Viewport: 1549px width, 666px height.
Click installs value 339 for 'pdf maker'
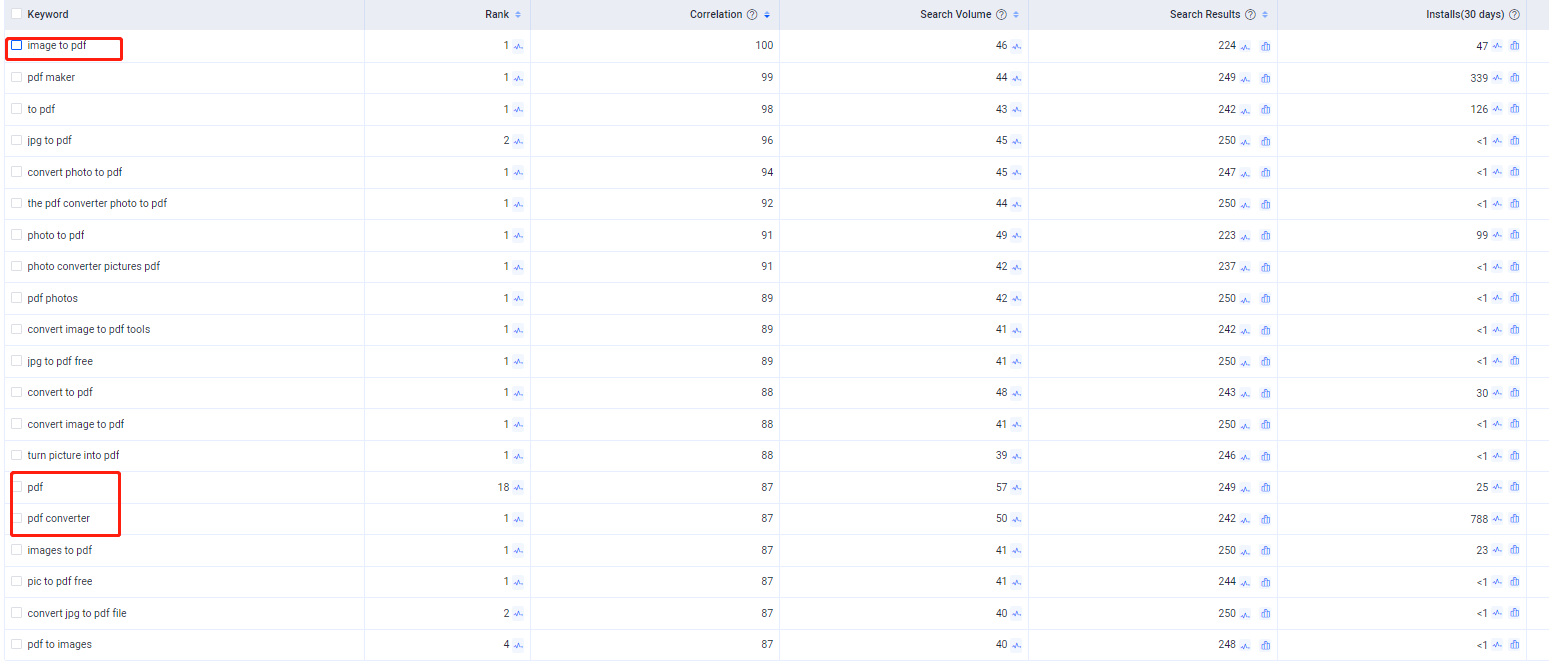tap(1479, 78)
